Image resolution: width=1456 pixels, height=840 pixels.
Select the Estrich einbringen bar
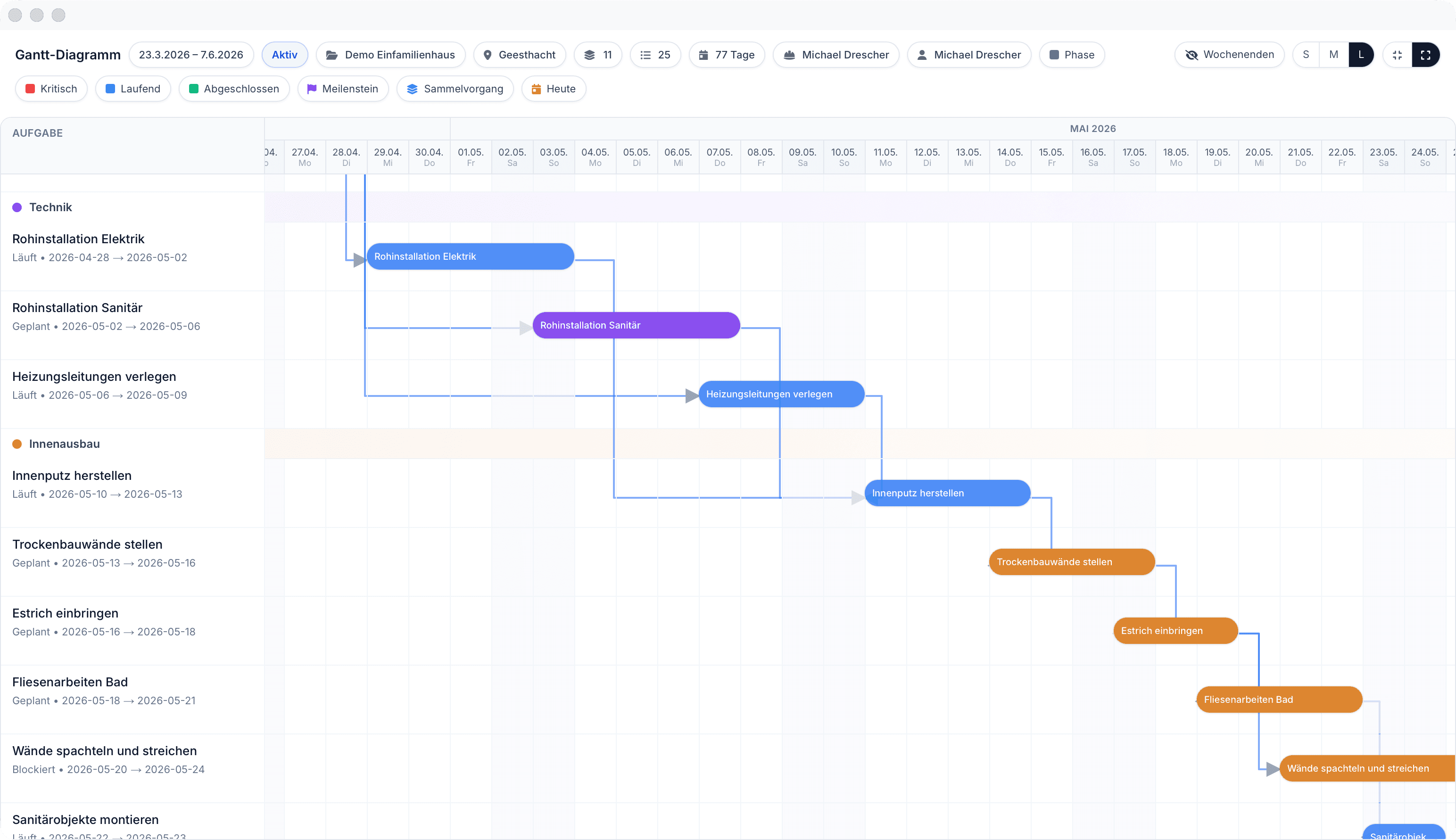pos(1176,631)
